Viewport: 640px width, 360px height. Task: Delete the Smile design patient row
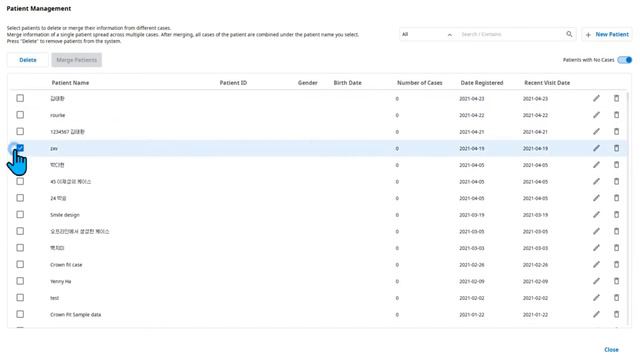tap(616, 215)
